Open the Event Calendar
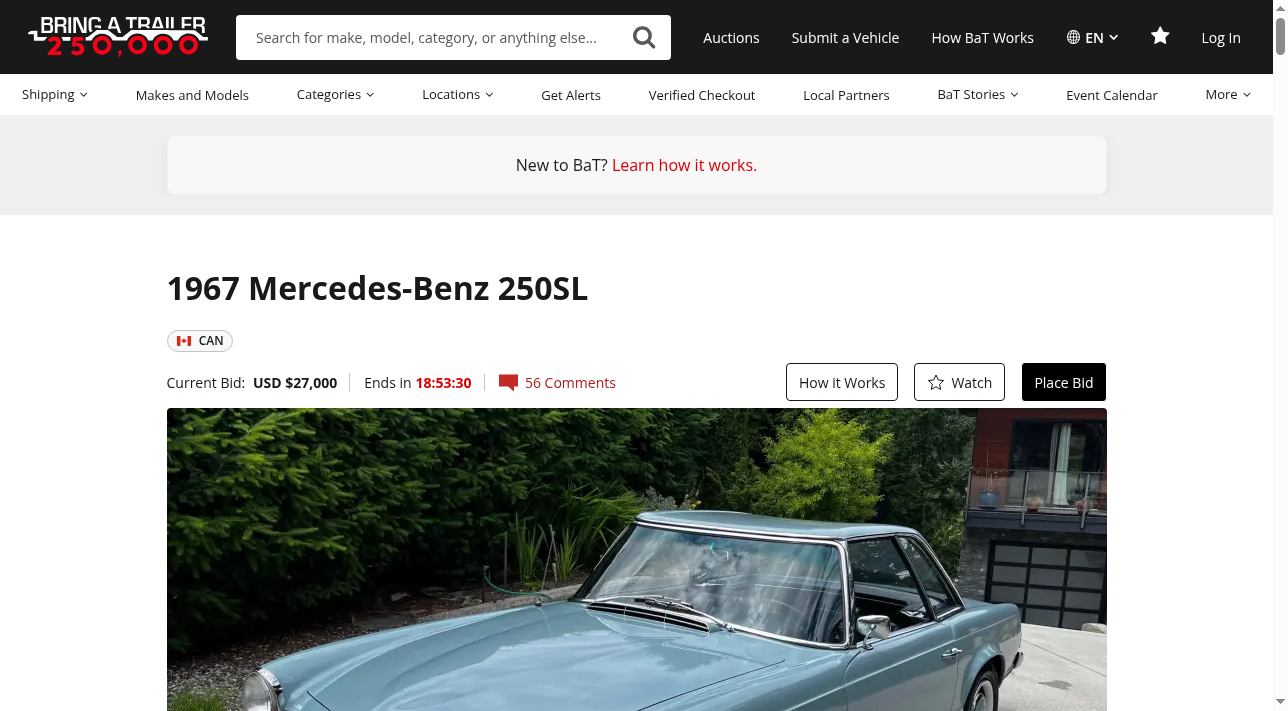 (1111, 95)
